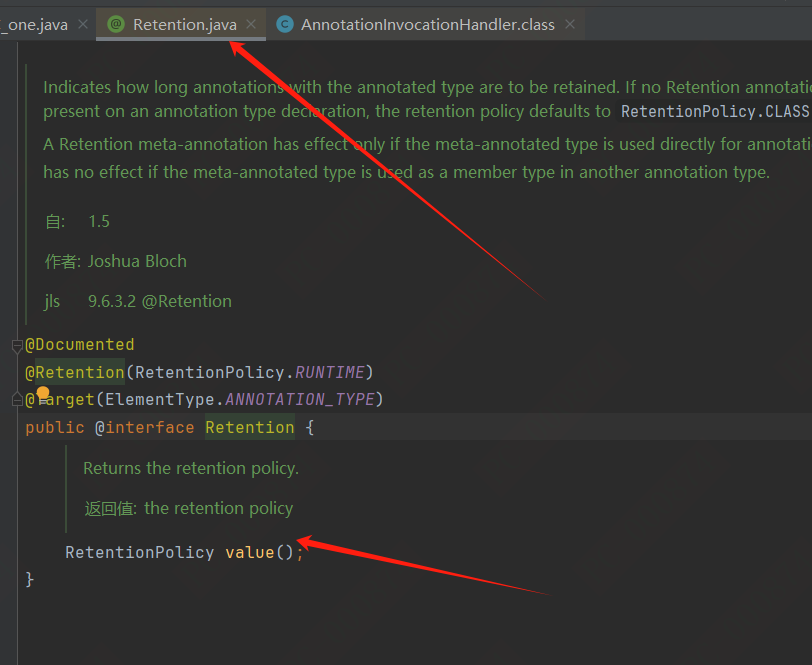The width and height of the screenshot is (812, 665).
Task: Click the author name Joshua Bloch
Action: click(137, 262)
